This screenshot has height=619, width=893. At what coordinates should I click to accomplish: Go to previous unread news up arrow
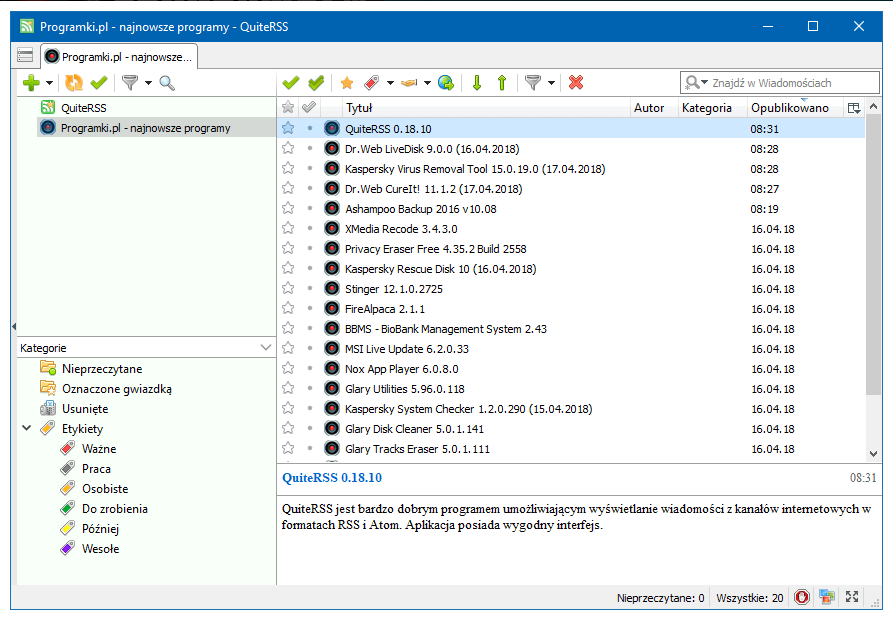(x=502, y=83)
